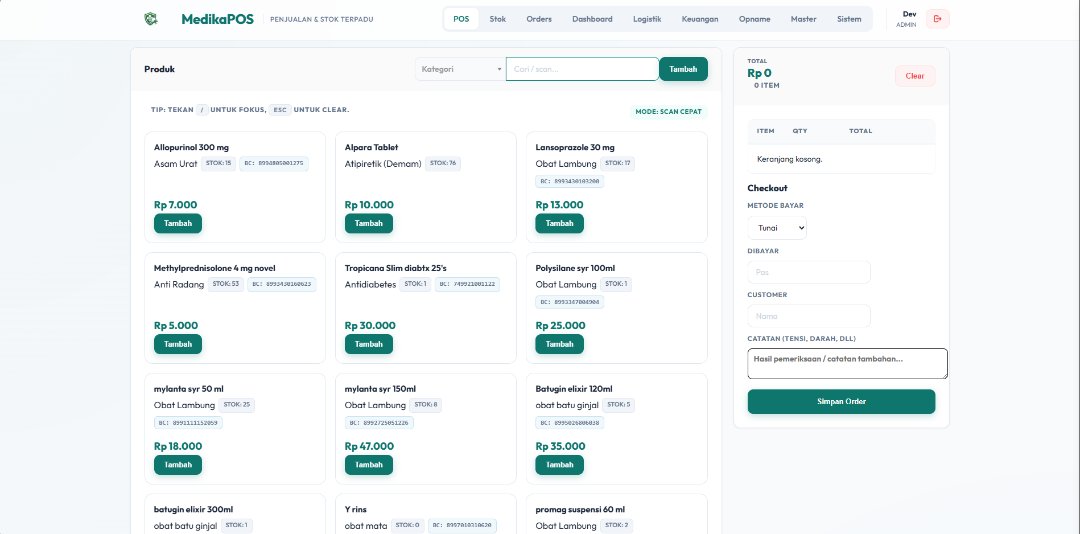1080x534 pixels.
Task: Add Allopurinol 300 mg with Tambah
Action: pyautogui.click(x=178, y=223)
